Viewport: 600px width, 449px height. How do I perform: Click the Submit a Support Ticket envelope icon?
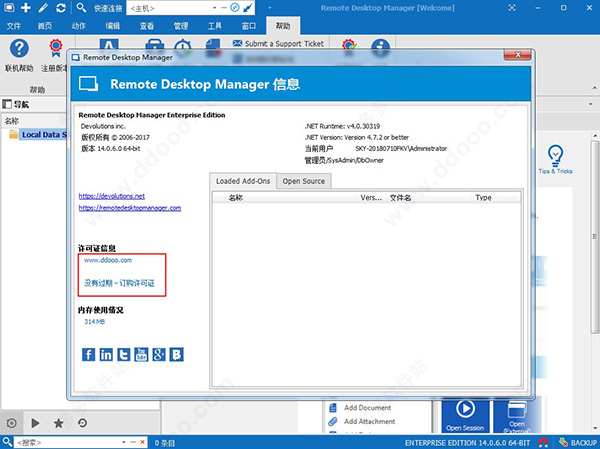point(237,43)
